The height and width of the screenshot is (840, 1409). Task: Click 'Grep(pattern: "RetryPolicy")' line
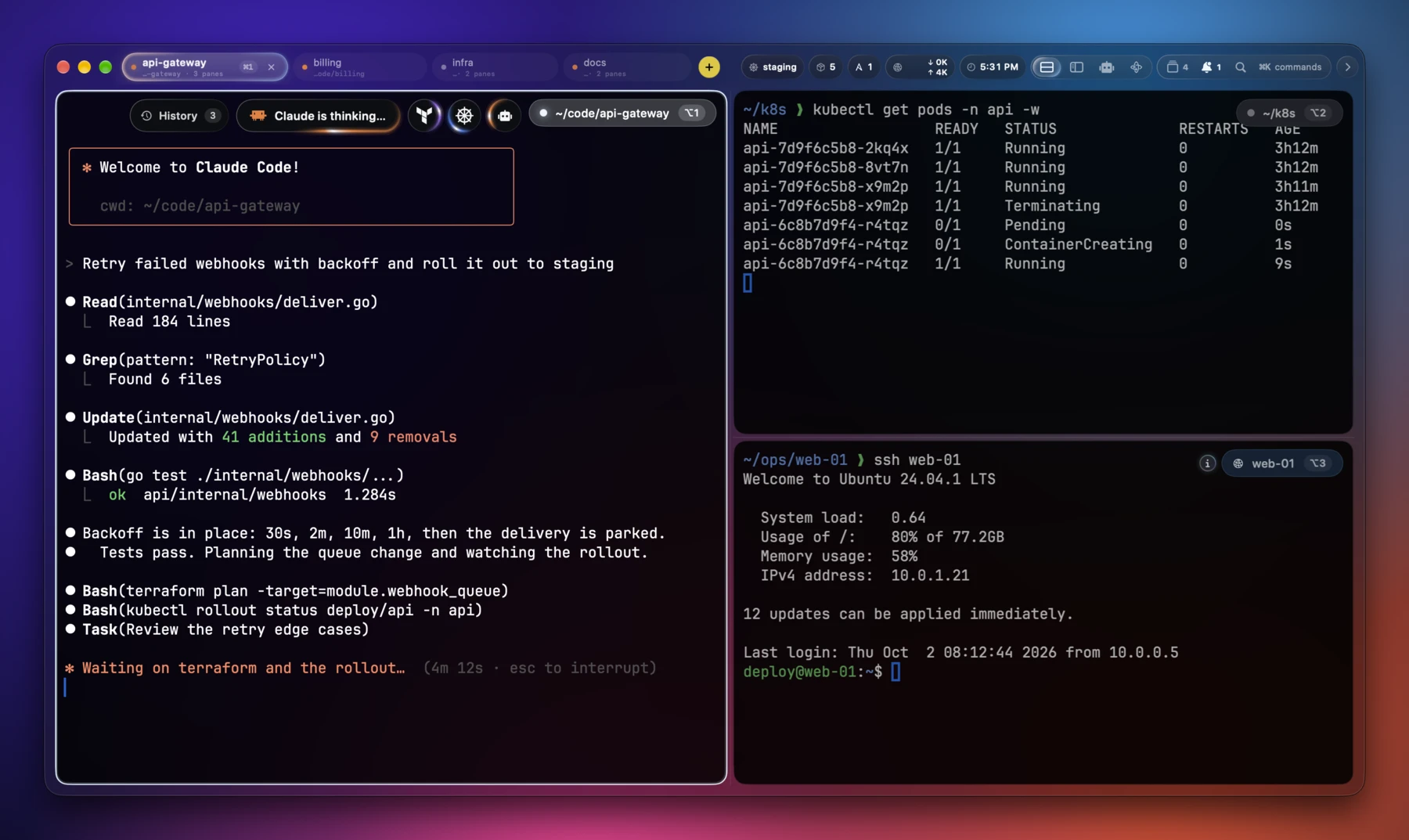[204, 360]
